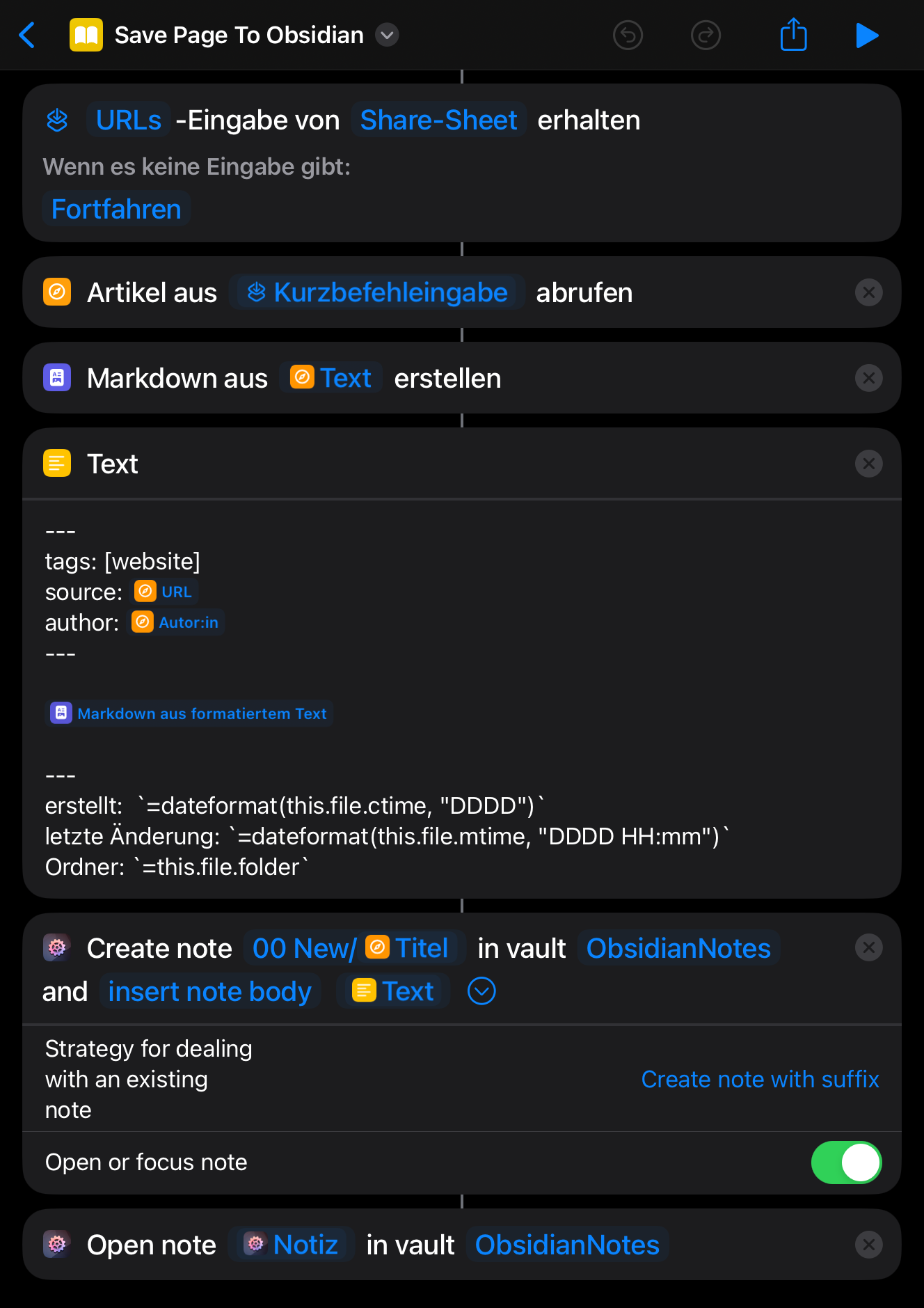Open the shortcut name dropdown chevron
924x1308 pixels.
click(387, 35)
